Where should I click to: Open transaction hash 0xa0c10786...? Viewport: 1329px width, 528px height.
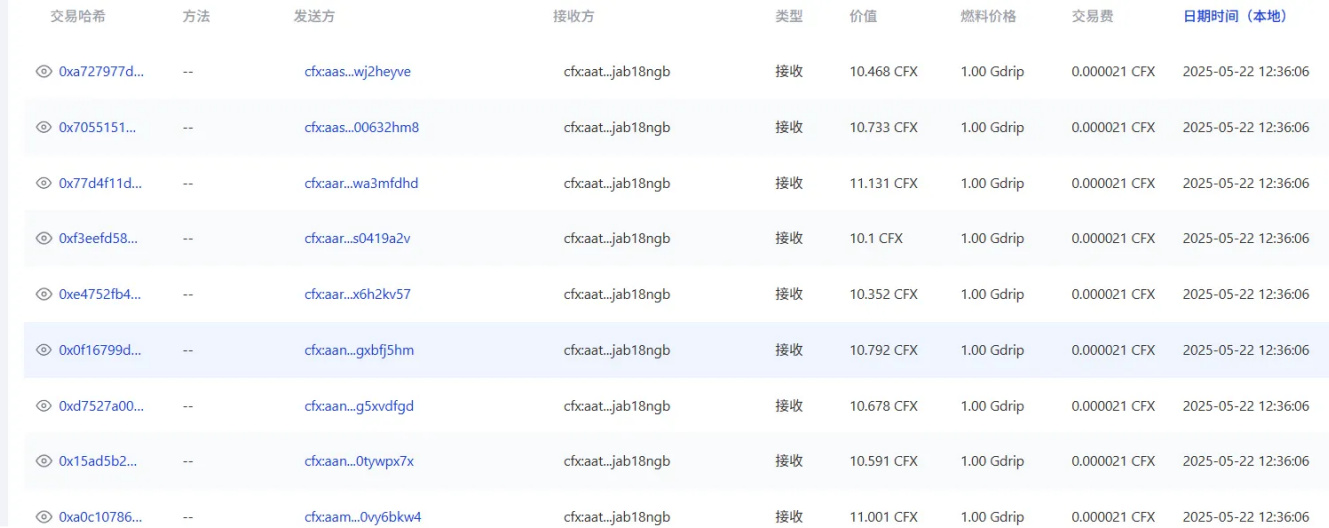(100, 518)
